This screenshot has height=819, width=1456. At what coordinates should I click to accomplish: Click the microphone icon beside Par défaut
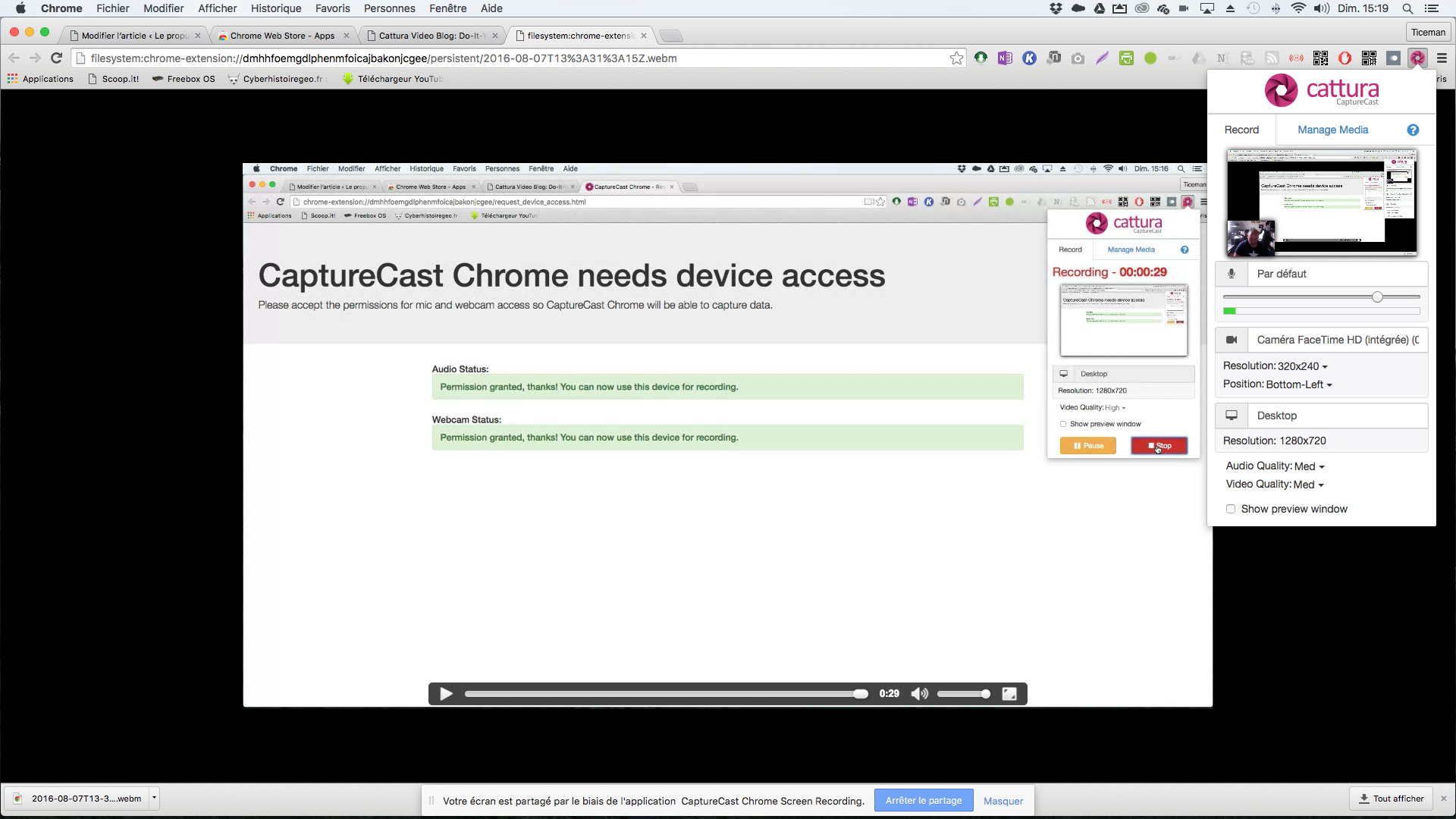1232,274
